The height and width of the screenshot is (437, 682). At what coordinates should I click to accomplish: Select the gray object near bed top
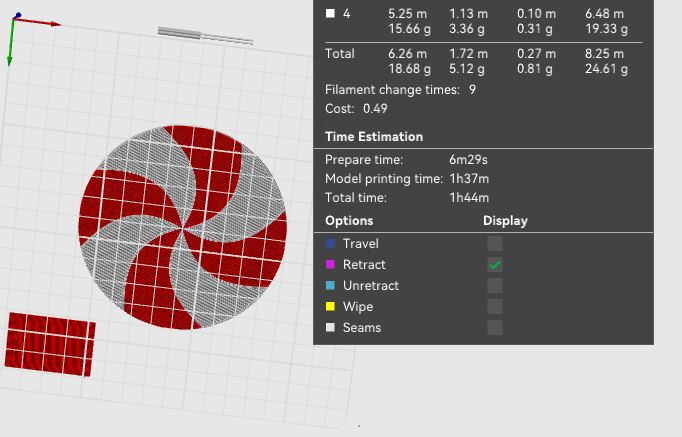205,36
